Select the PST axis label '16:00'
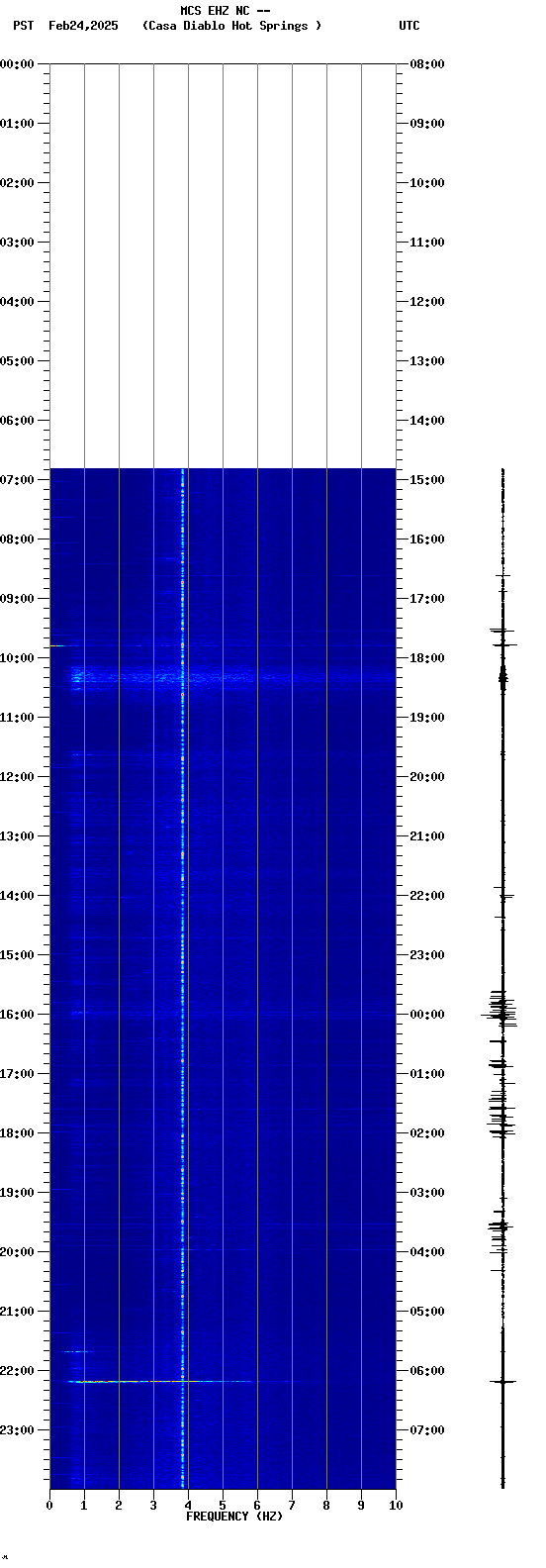Screen dimensions: 546x1568 point(18,1015)
